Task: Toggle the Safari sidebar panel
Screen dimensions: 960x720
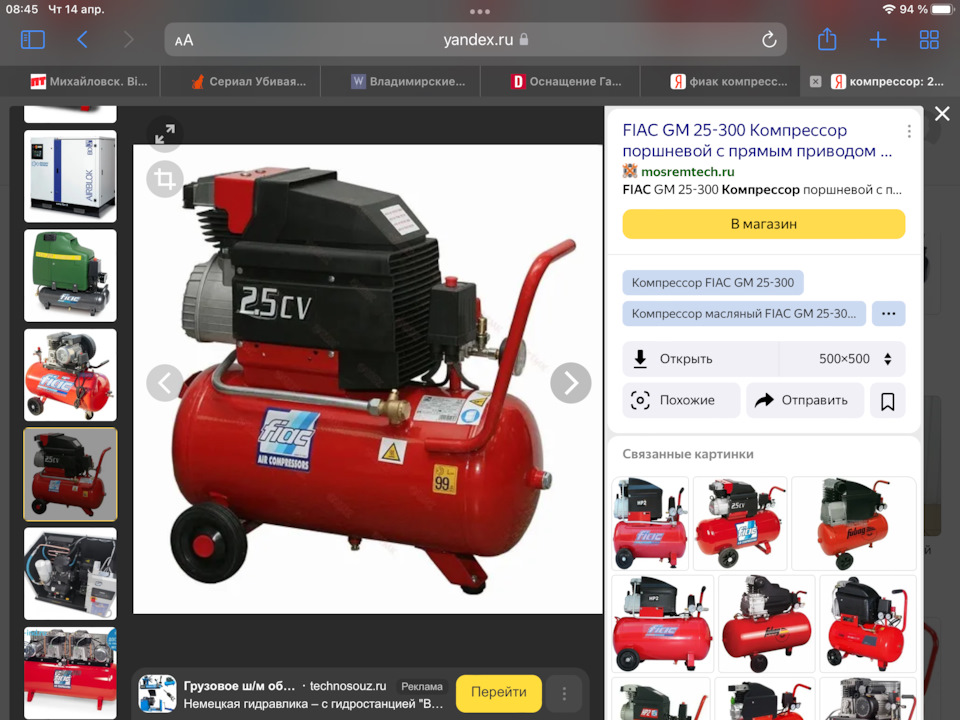Action: pos(32,40)
